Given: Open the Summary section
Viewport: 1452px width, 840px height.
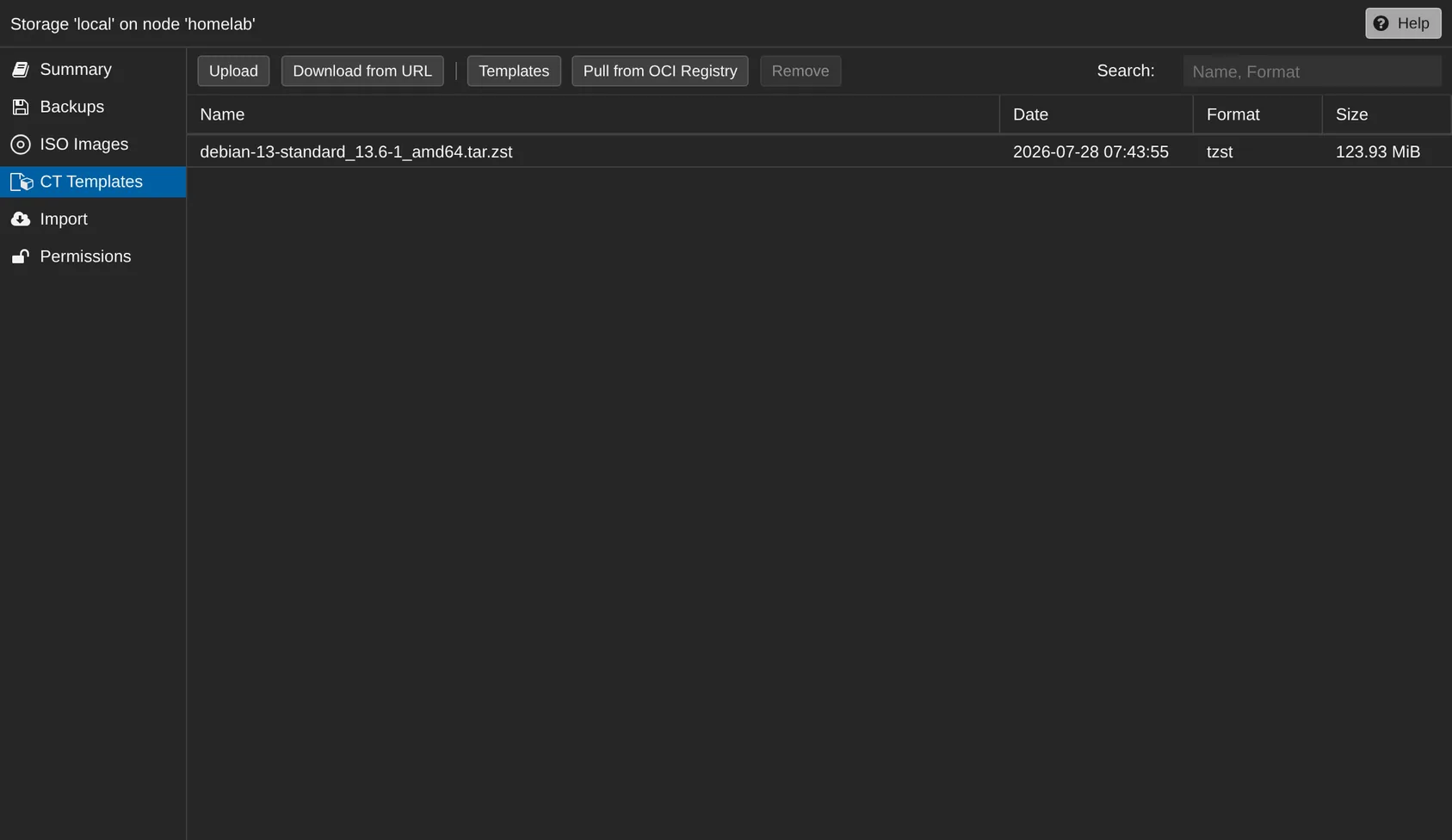Looking at the screenshot, I should 93,70.
